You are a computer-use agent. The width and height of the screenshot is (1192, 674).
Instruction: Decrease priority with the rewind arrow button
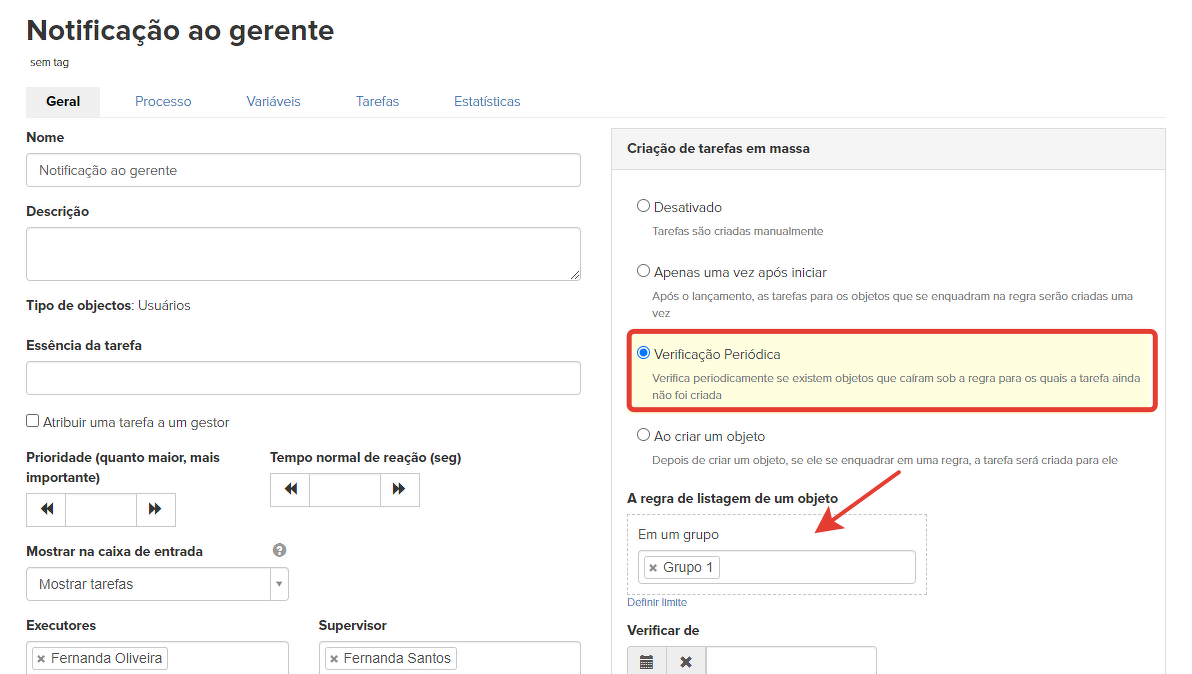pyautogui.click(x=46, y=509)
